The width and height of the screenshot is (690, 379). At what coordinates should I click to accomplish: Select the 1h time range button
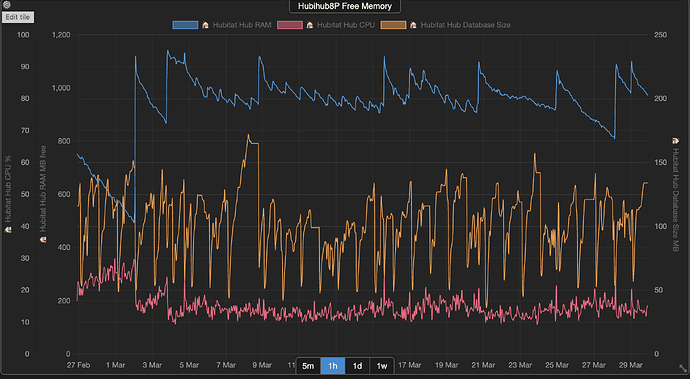point(333,366)
